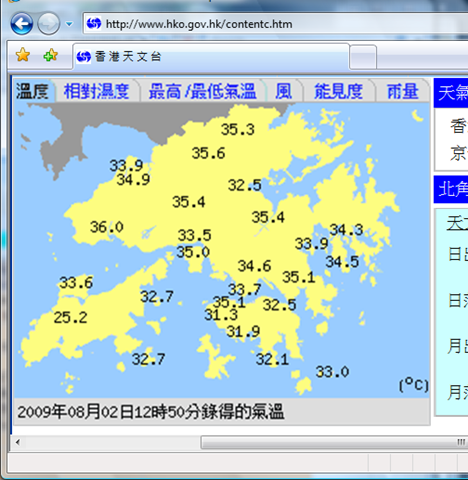Click the 25.2 temperature reading
This screenshot has height=480, width=468.
tap(70, 317)
